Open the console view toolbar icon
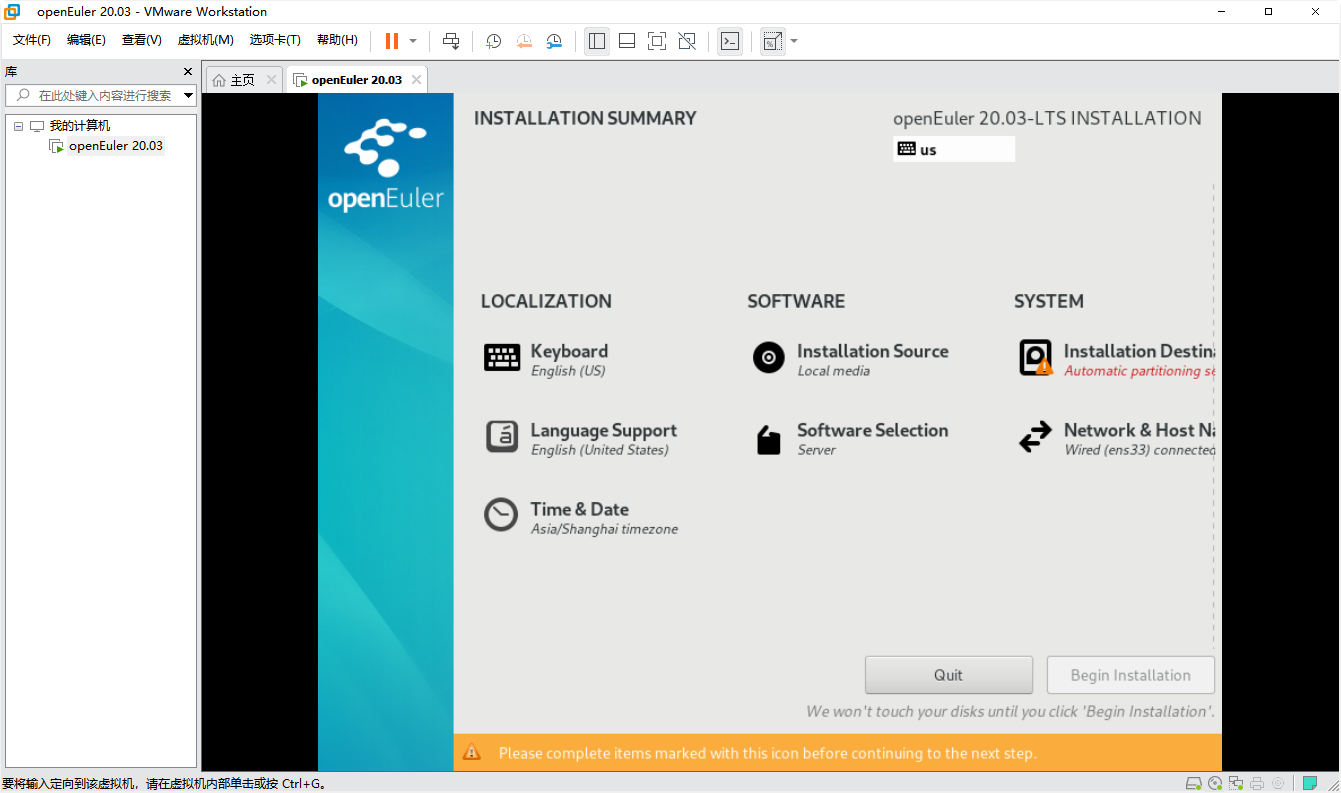 click(x=730, y=41)
